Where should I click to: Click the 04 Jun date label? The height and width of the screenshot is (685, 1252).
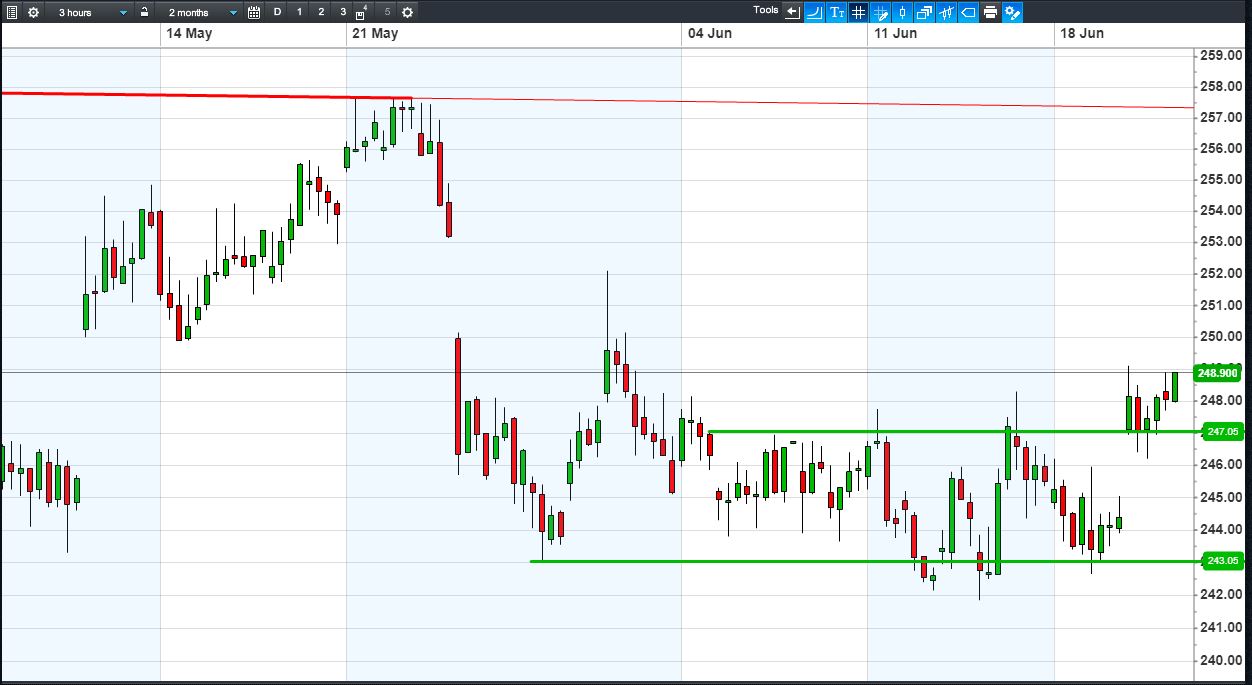click(709, 33)
